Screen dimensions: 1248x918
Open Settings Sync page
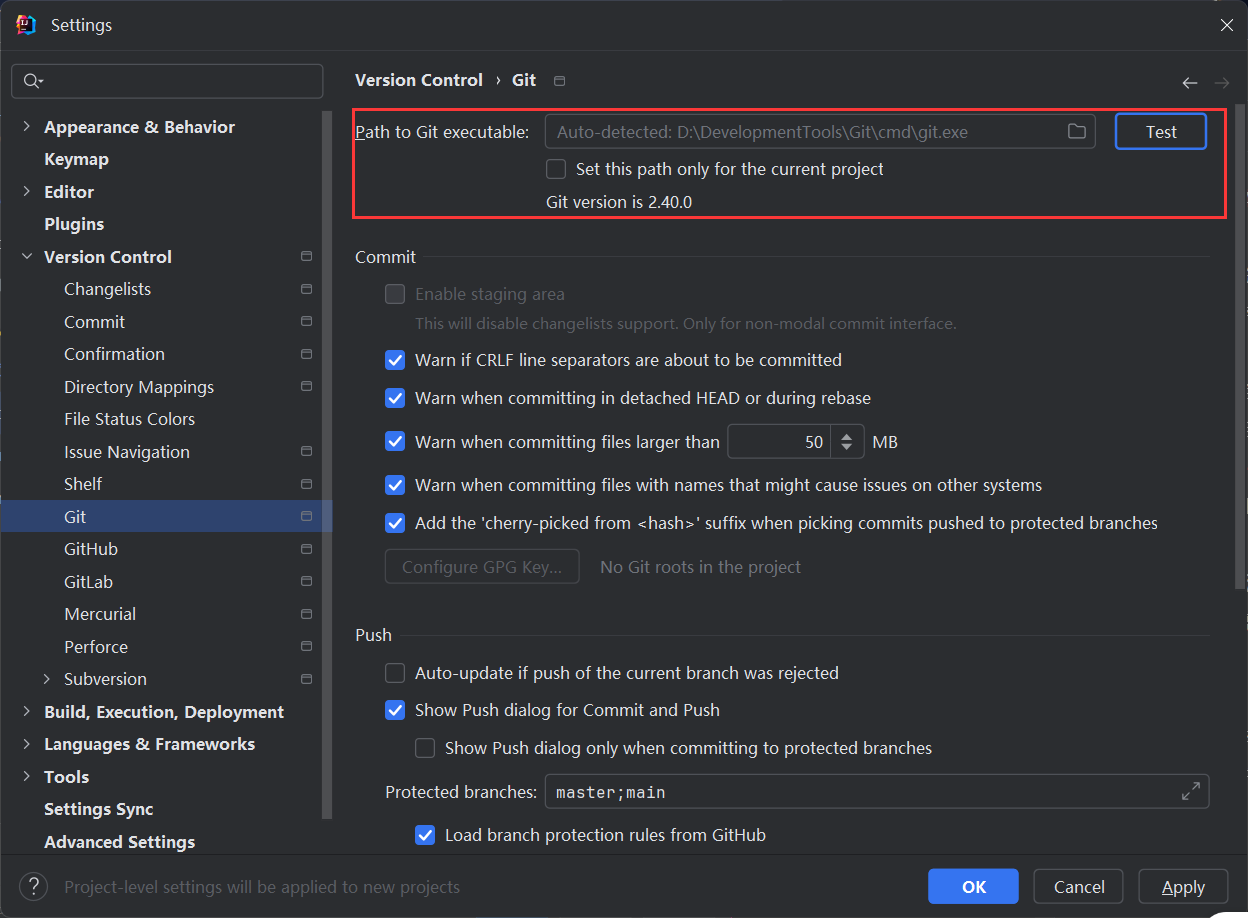tap(99, 809)
